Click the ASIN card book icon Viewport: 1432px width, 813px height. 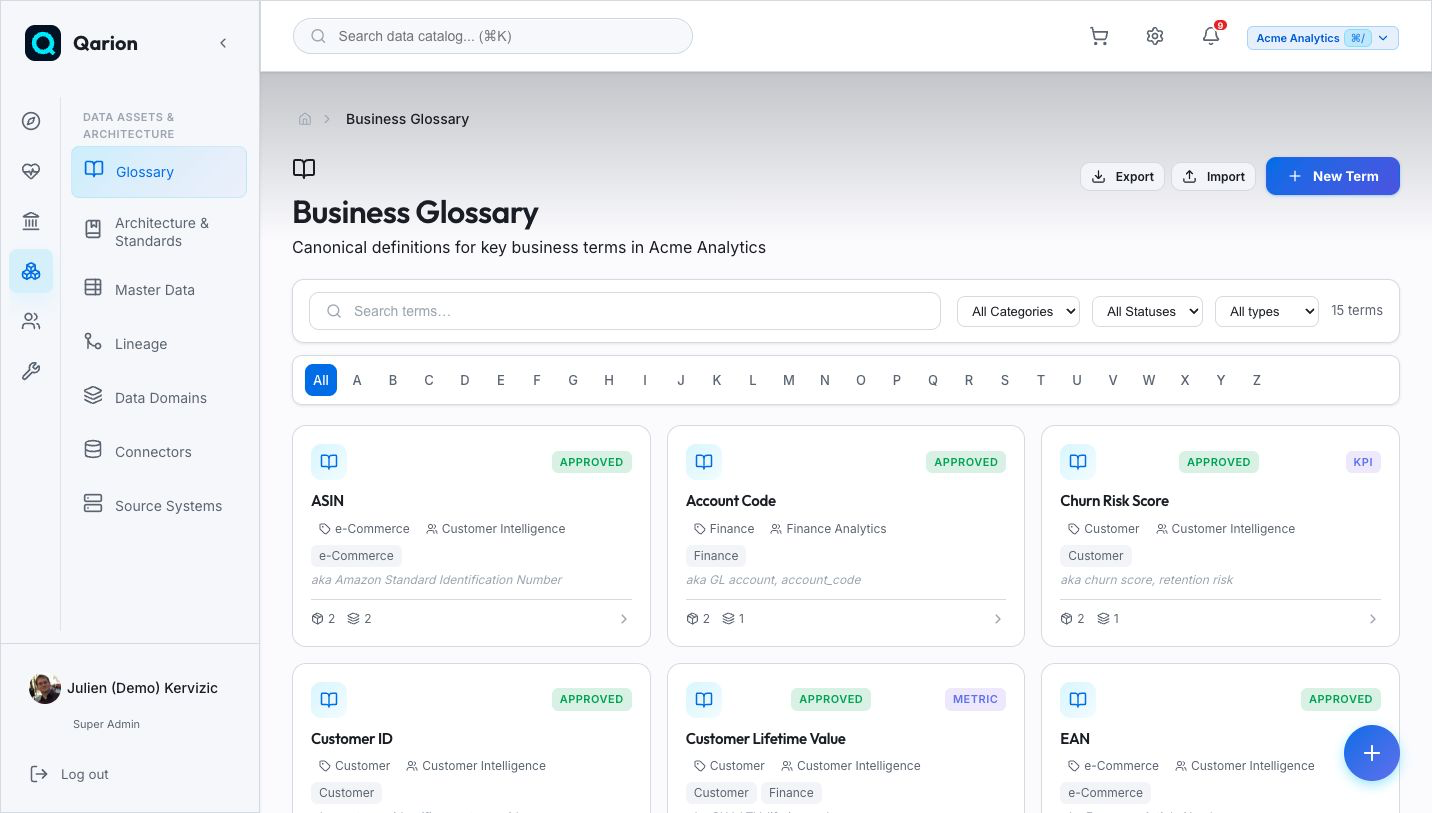[x=329, y=462]
